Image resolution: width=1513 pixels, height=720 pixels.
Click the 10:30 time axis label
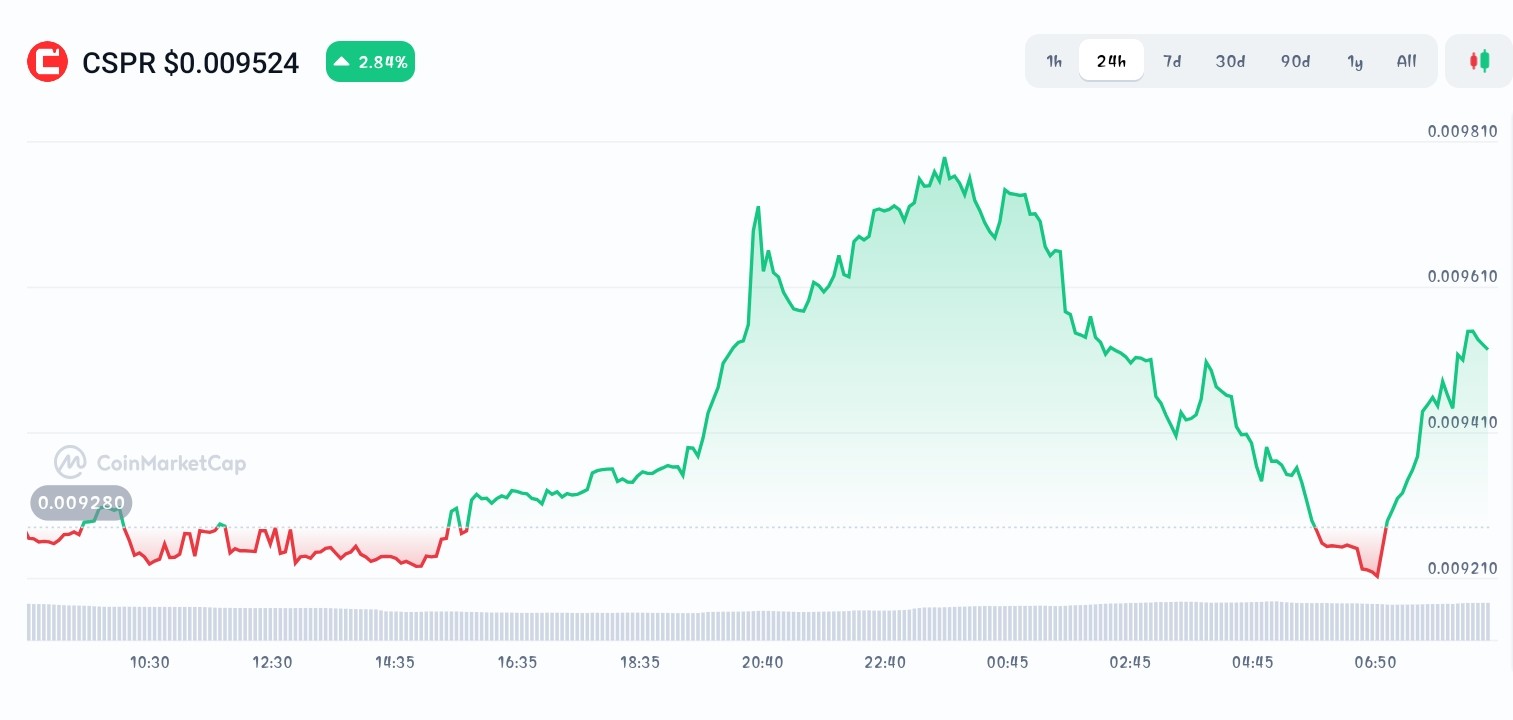(x=150, y=662)
